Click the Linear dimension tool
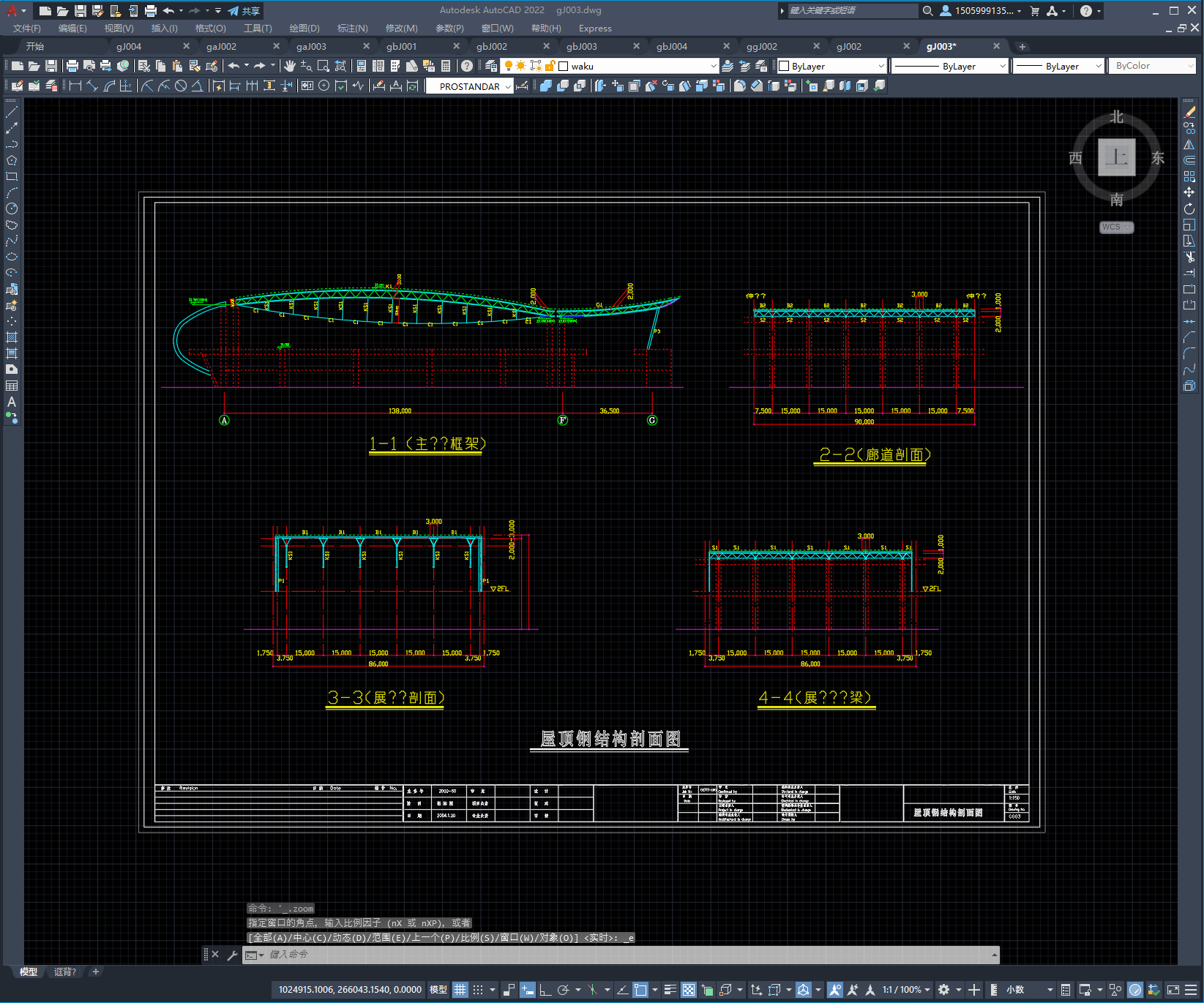Image resolution: width=1204 pixels, height=1003 pixels. [75, 86]
